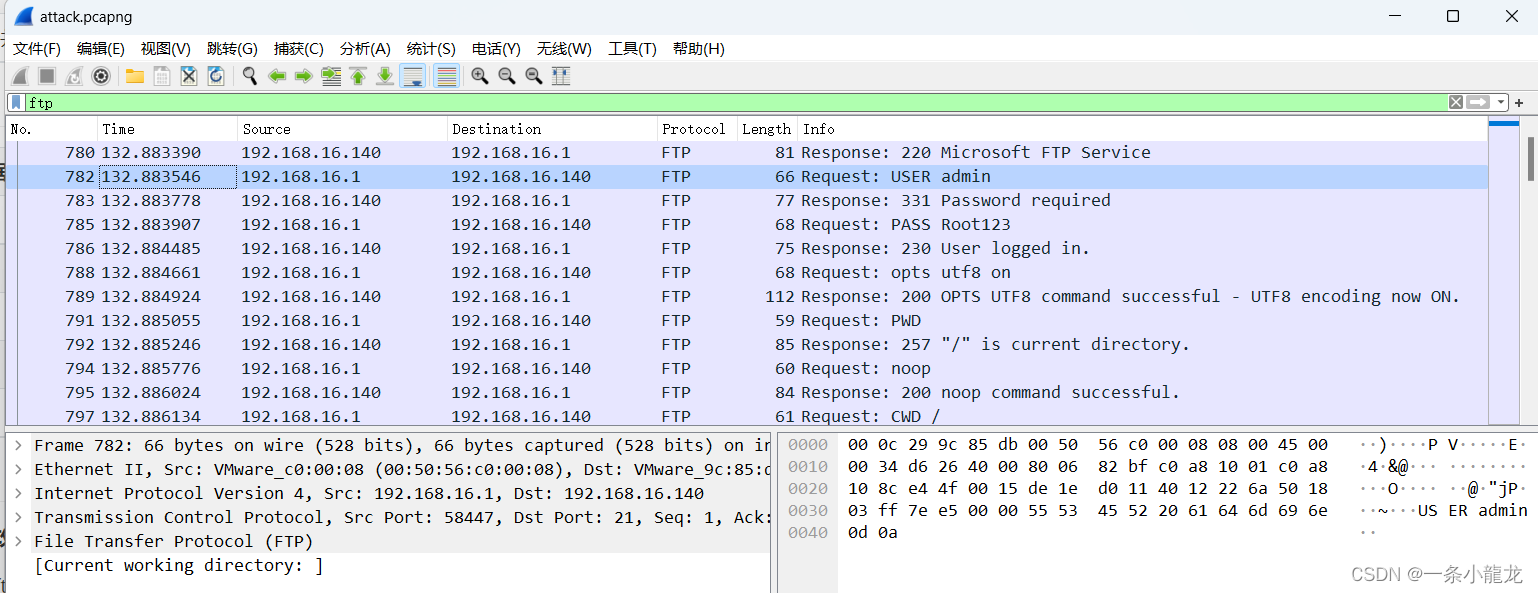Click hex offset 0030 bytes row
The height and width of the screenshot is (593, 1538).
[1088, 511]
